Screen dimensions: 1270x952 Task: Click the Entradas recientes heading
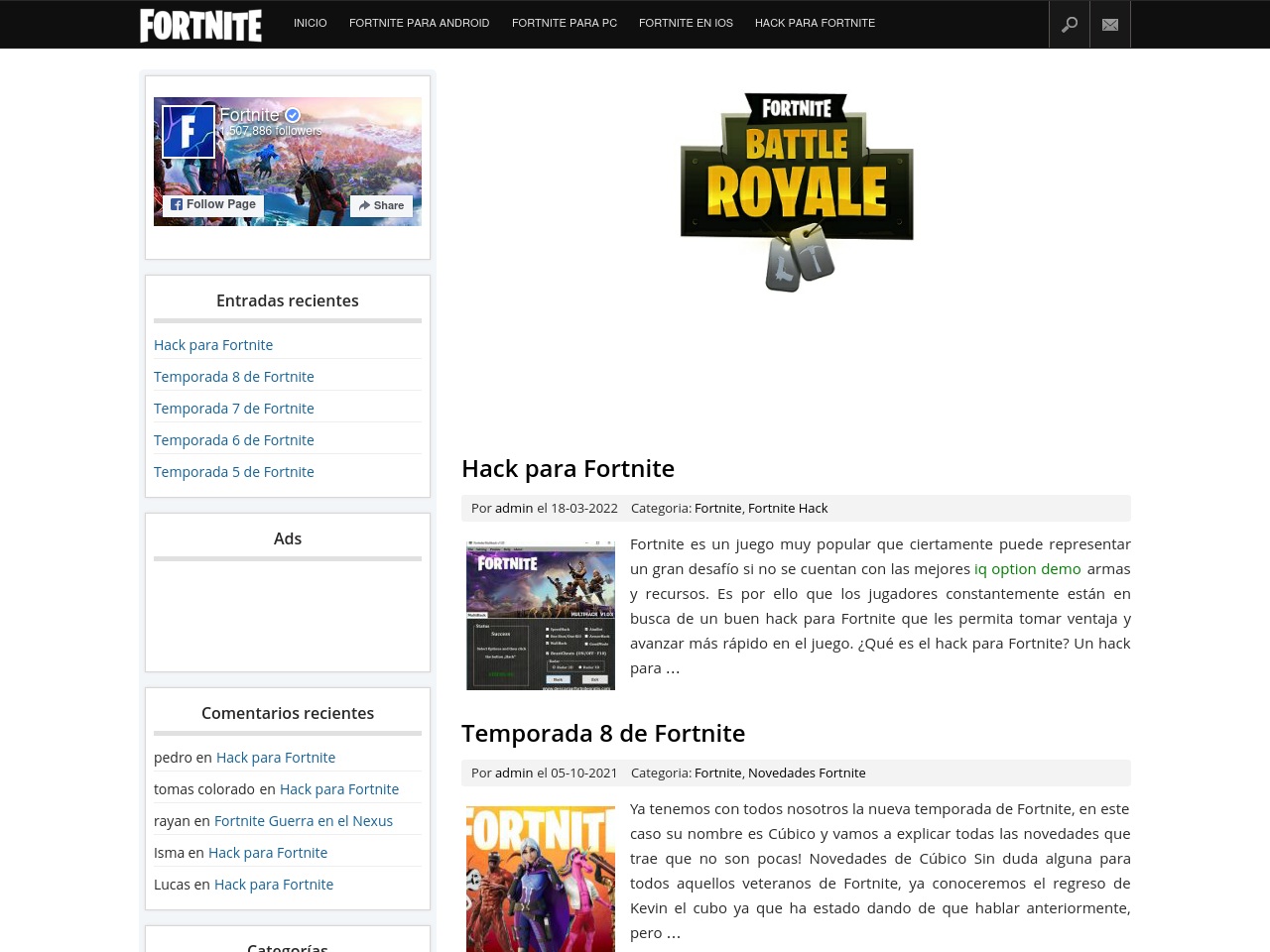click(x=288, y=300)
